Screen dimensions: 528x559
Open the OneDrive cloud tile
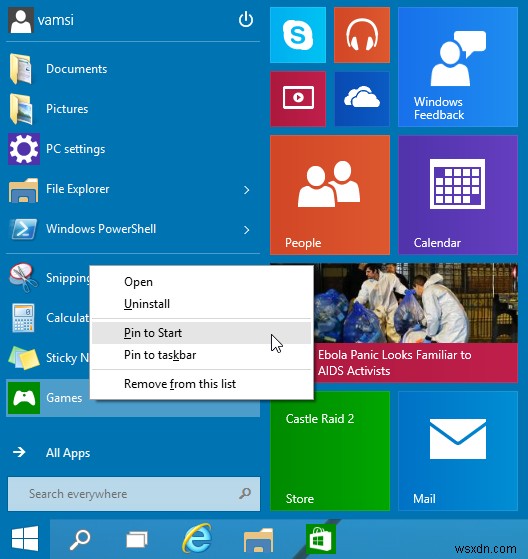click(362, 99)
